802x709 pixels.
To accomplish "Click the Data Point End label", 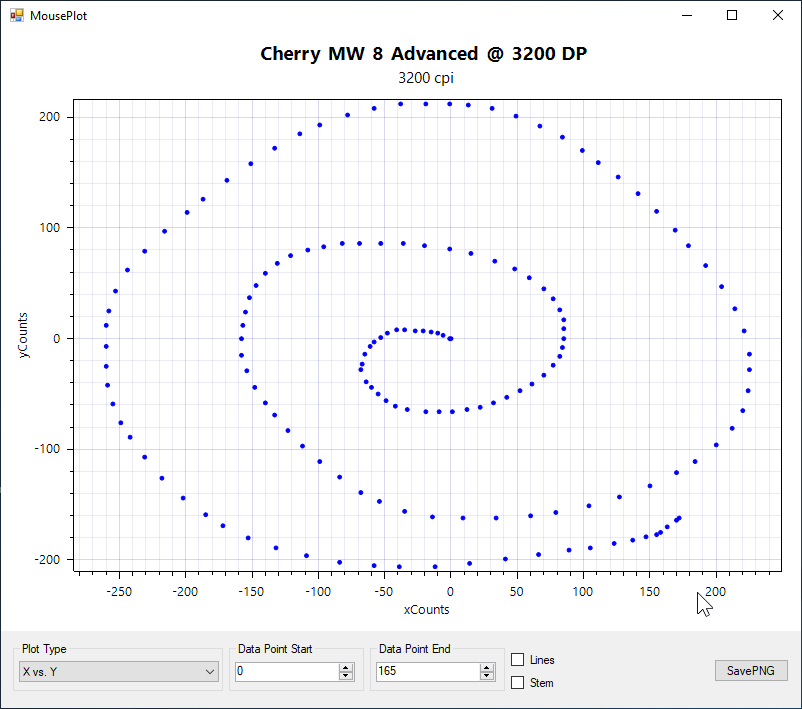I will click(415, 649).
